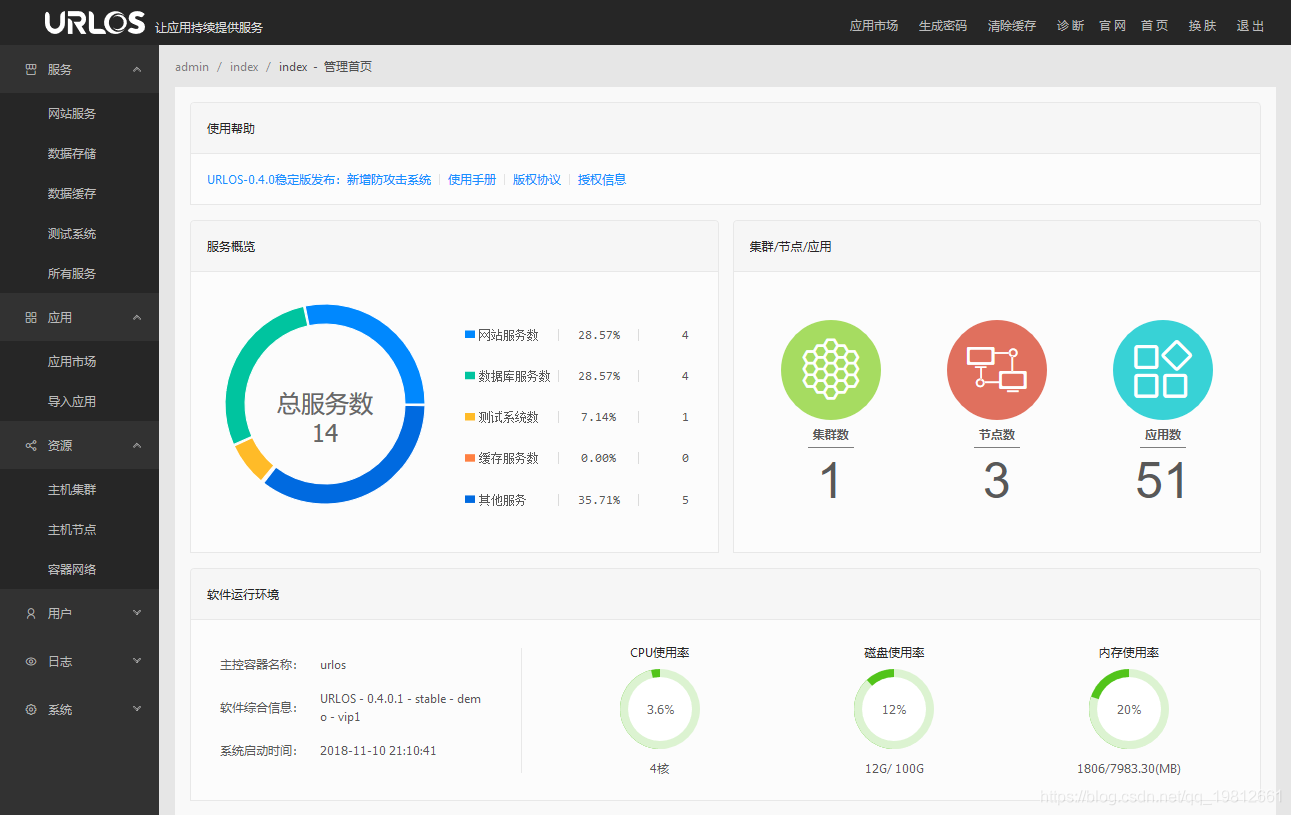This screenshot has height=815, width=1291.
Task: Click 数据库服务数 legend color swatch
Action: point(470,376)
